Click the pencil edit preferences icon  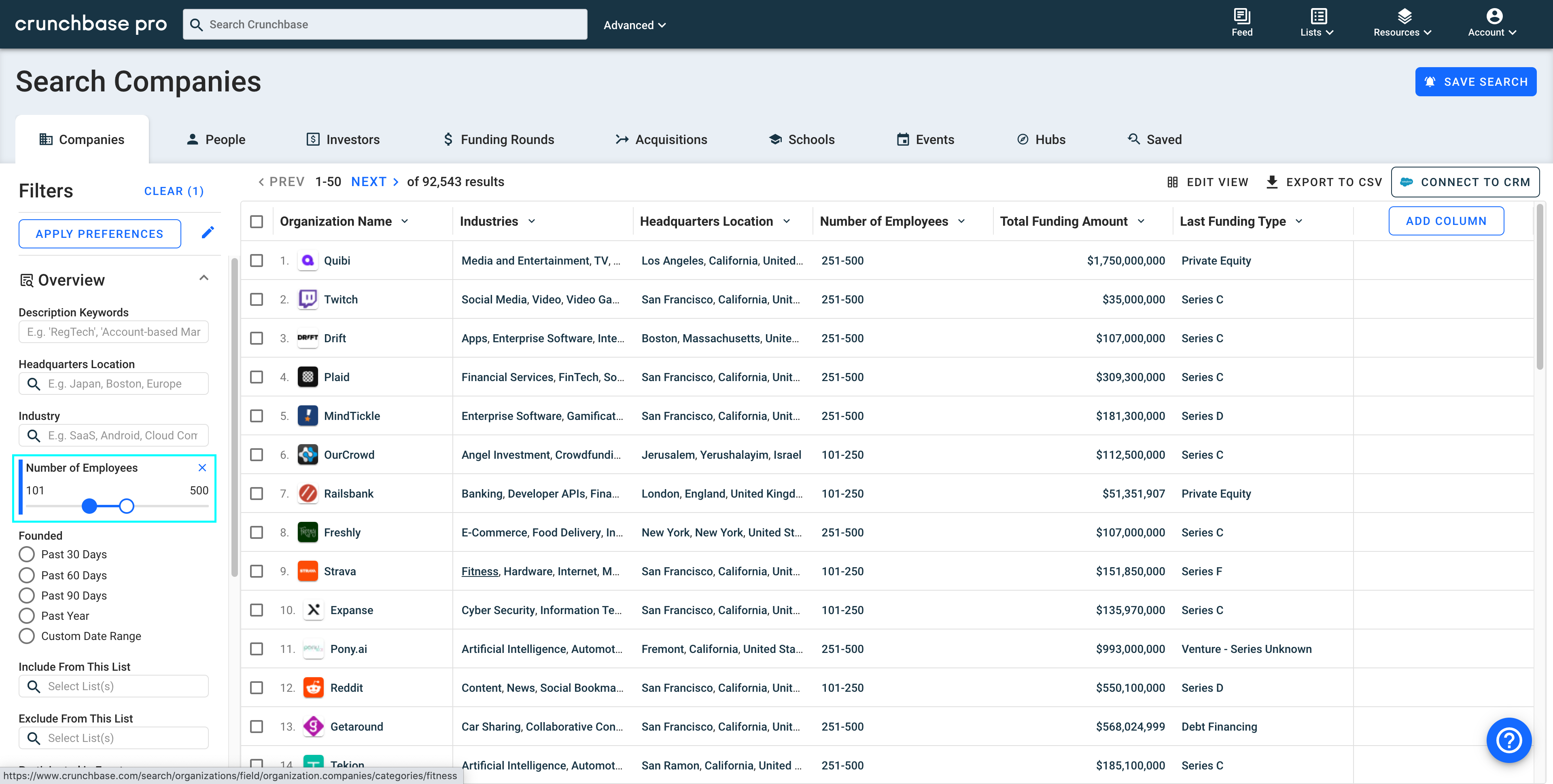point(208,233)
